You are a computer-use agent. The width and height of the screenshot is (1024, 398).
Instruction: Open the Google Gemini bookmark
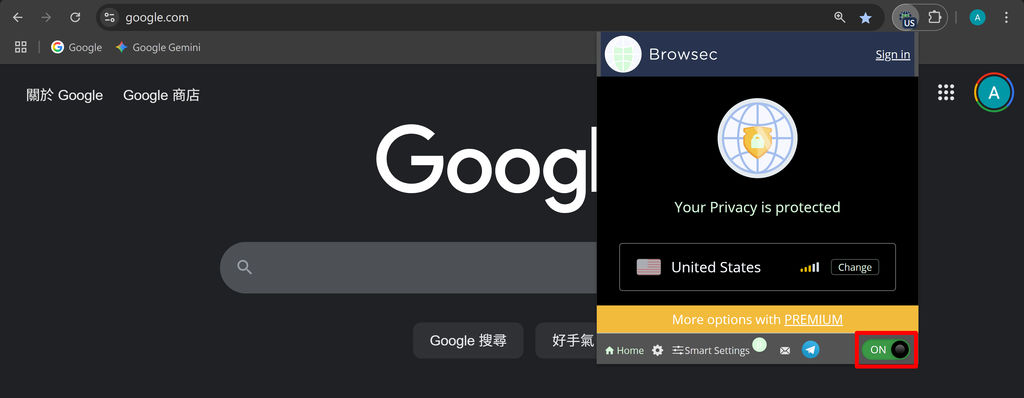click(x=158, y=47)
